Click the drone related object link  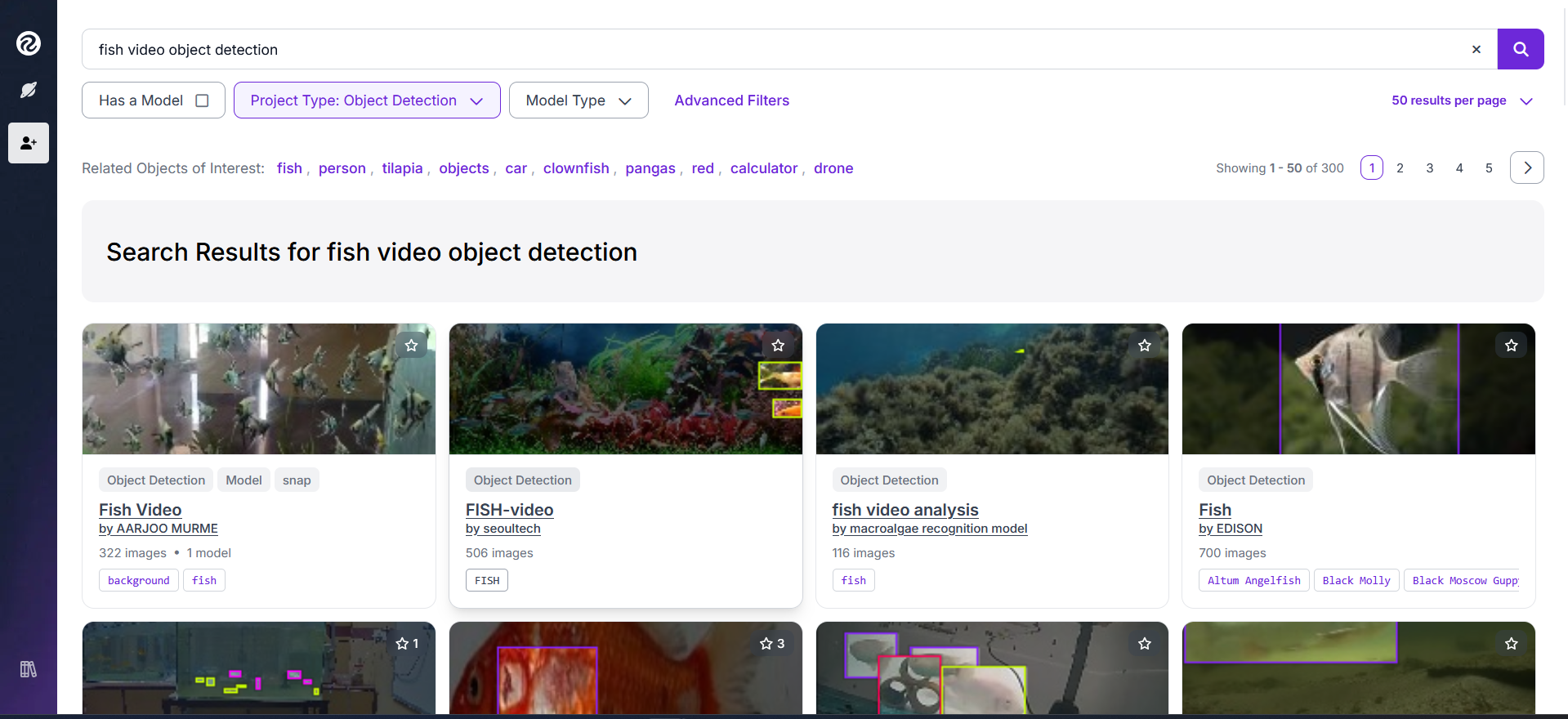tap(833, 168)
